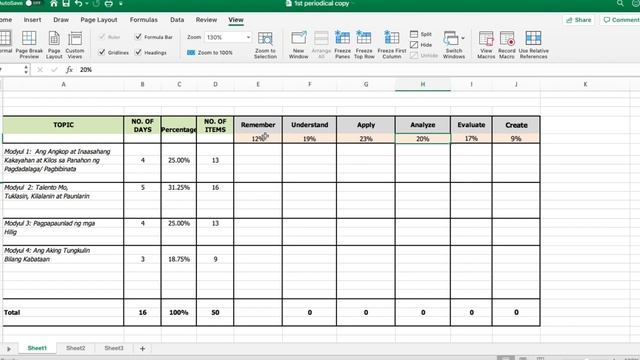Select the 23% cell under Apply
The height and width of the screenshot is (360, 640).
366,139
